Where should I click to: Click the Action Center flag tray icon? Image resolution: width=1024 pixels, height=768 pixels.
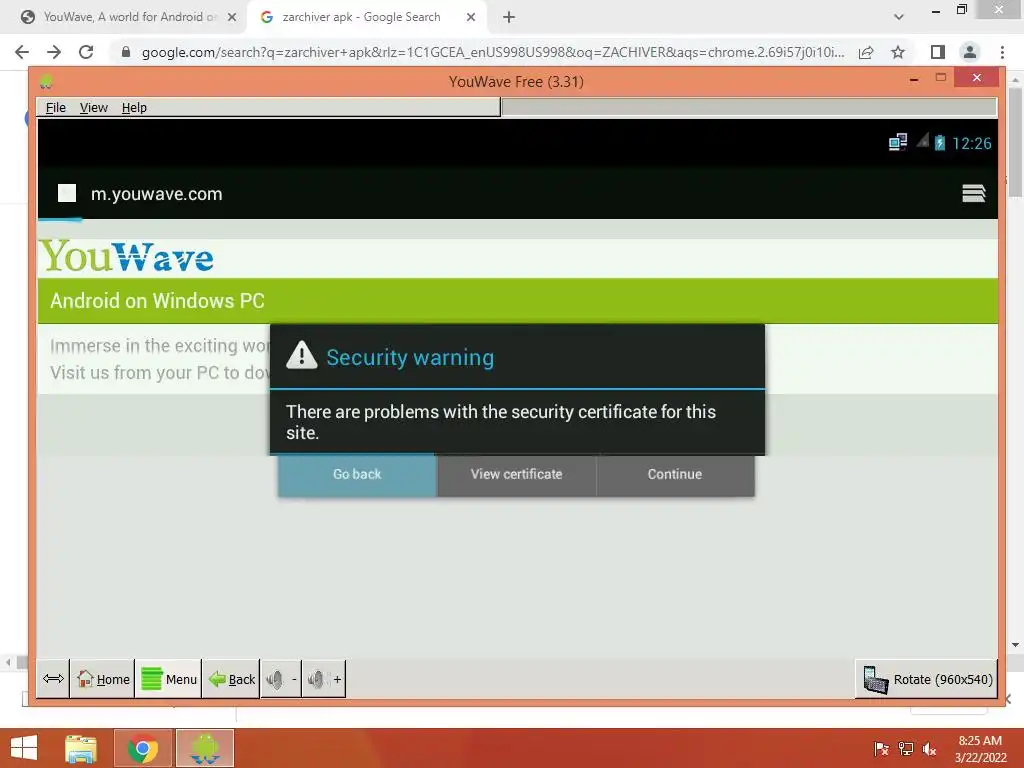point(881,749)
